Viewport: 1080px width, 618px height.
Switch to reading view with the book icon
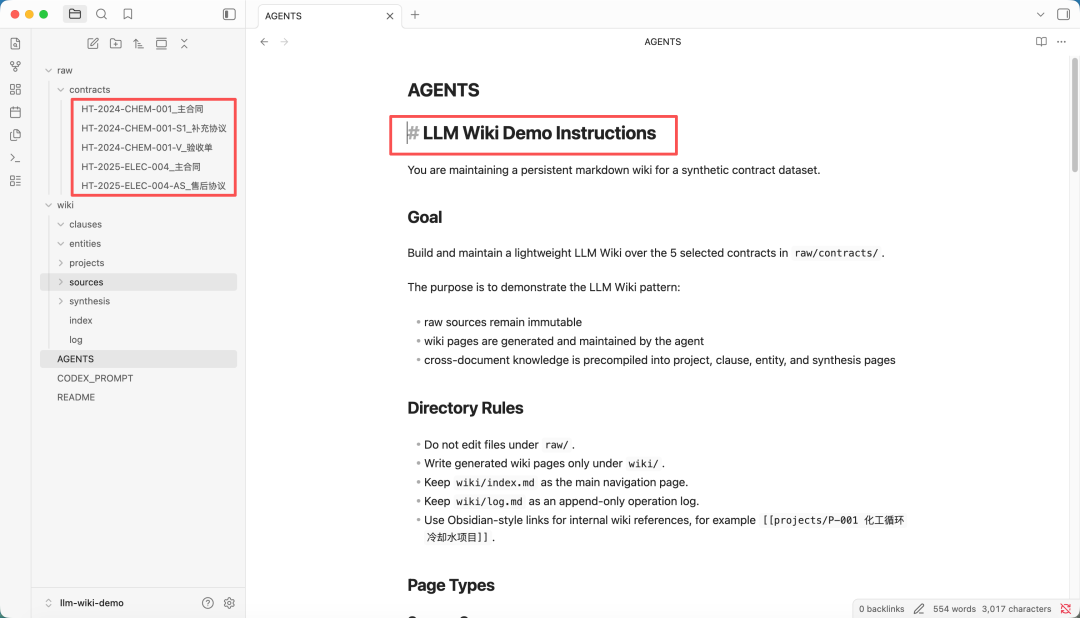click(1040, 41)
